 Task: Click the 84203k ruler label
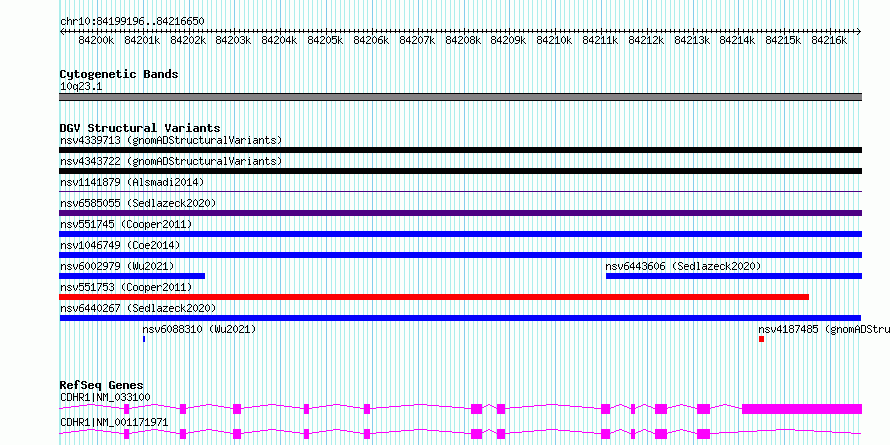(234, 40)
